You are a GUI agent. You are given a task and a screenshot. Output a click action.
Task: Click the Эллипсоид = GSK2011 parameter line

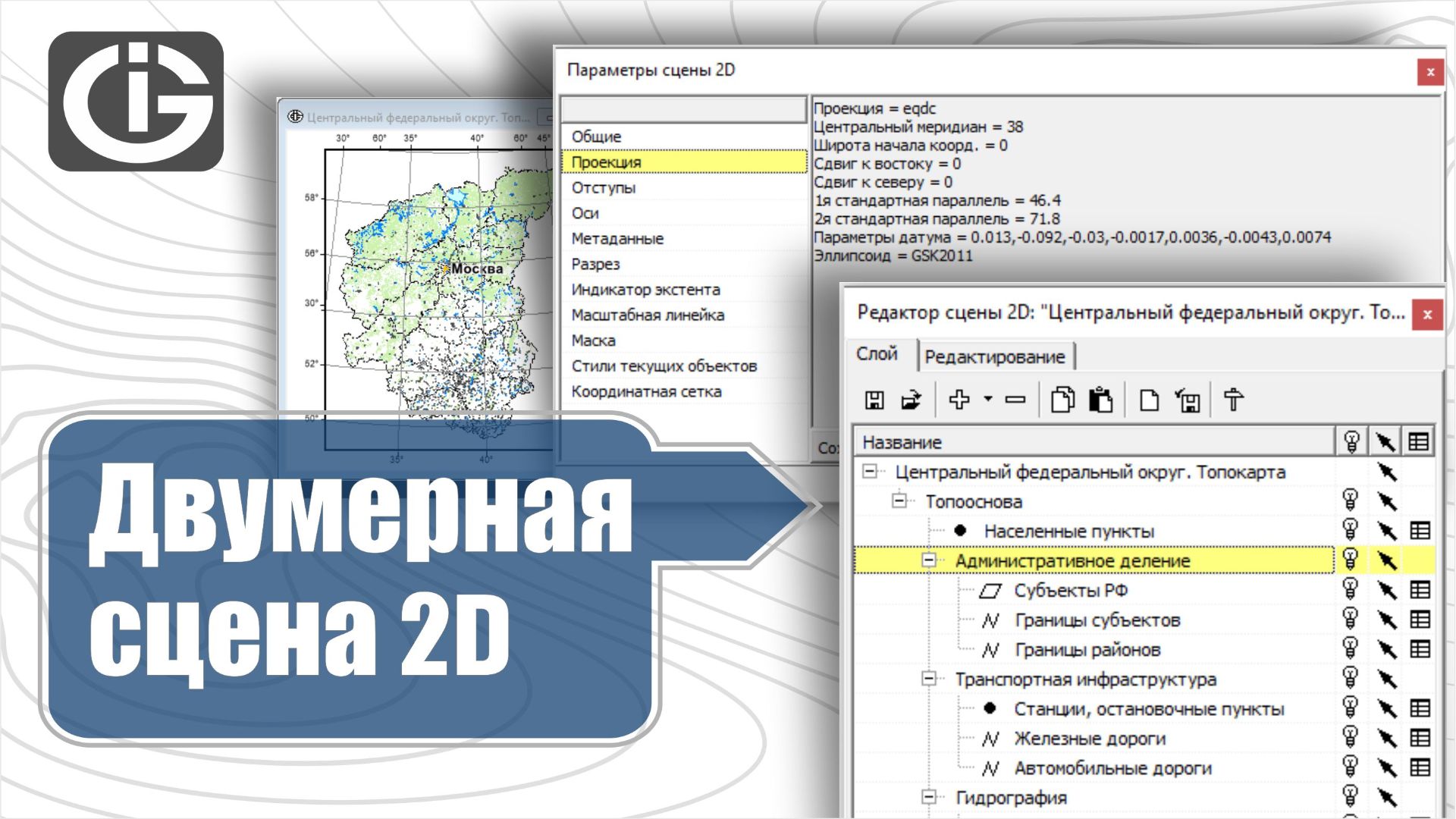point(893,256)
